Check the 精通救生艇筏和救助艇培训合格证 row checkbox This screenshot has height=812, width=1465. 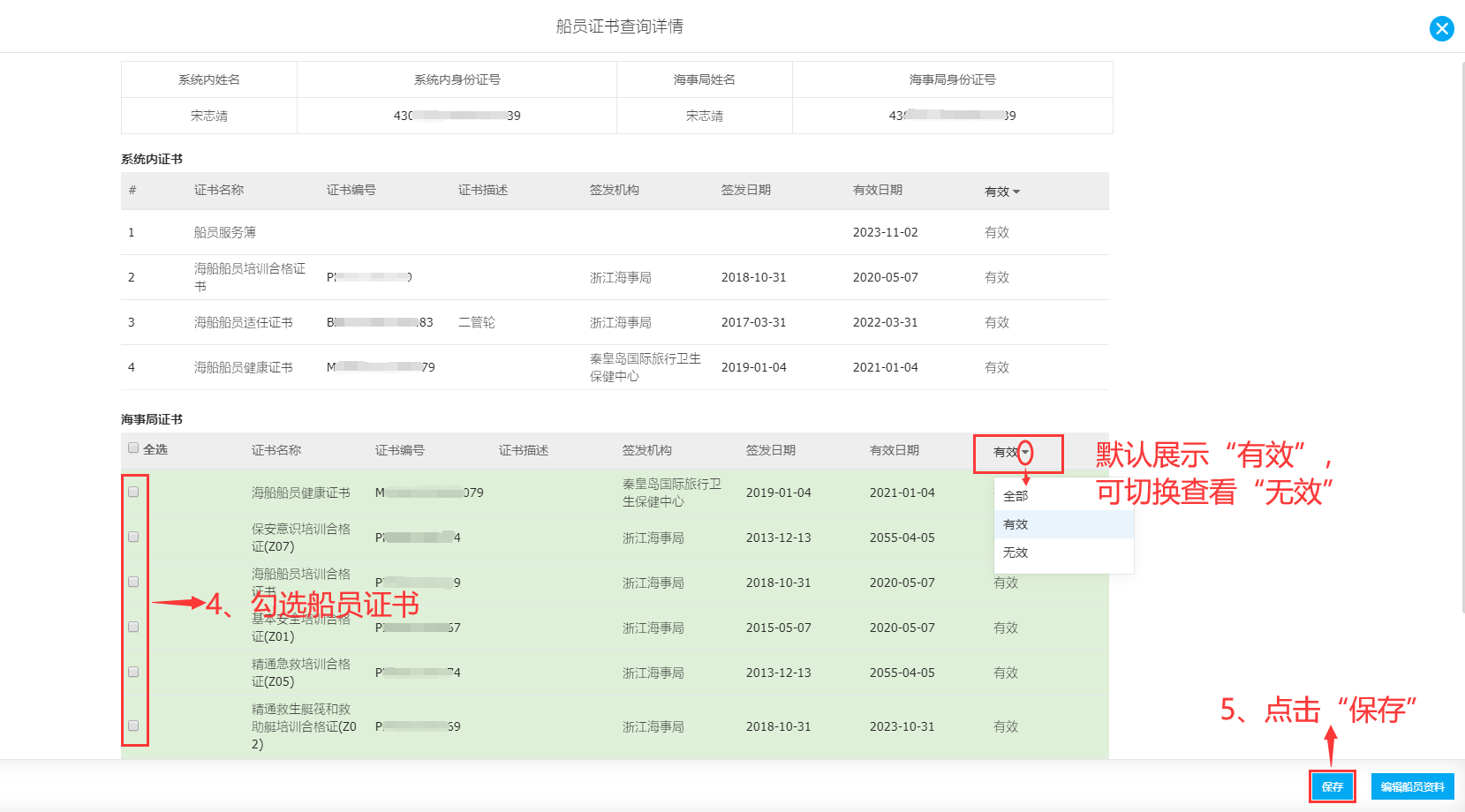coord(133,726)
